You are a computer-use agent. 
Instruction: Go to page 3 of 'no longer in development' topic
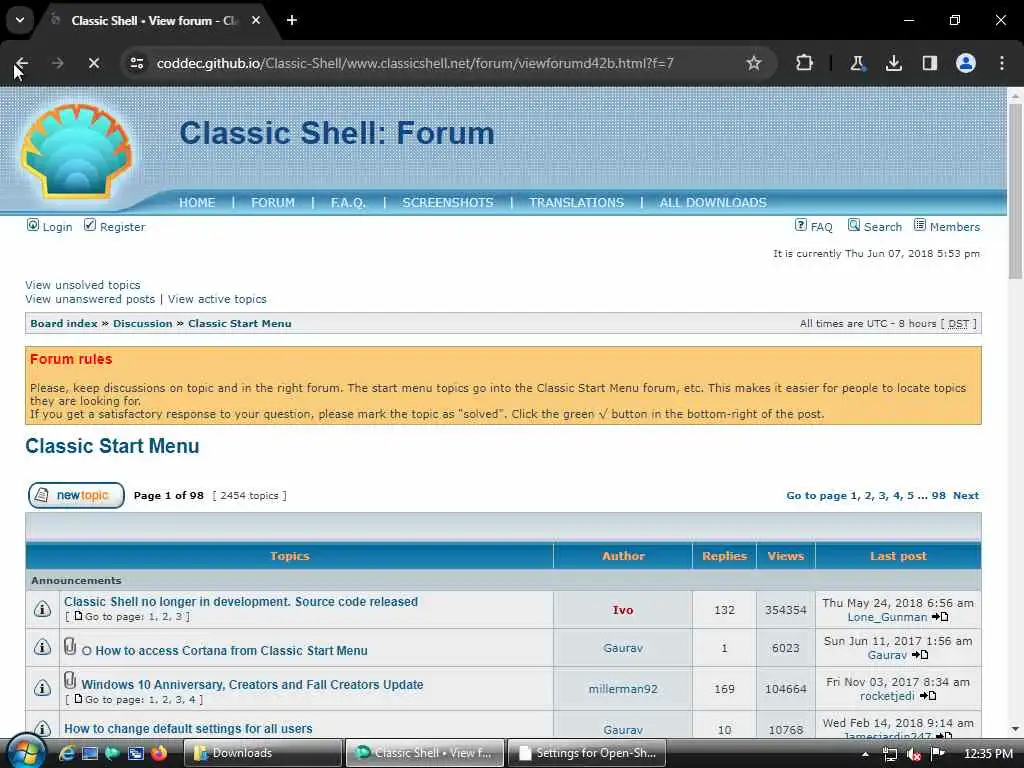point(178,616)
